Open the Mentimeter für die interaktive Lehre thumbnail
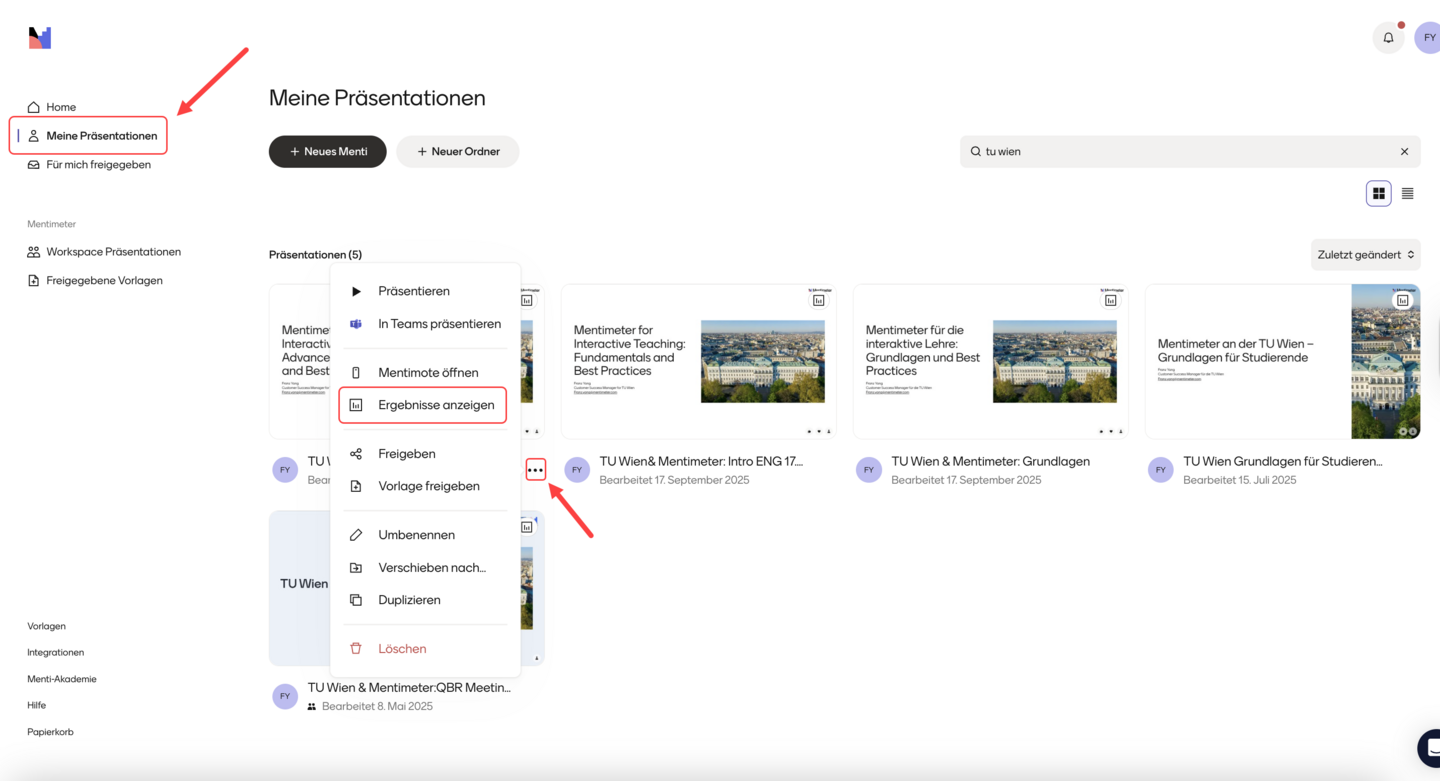Viewport: 1440px width, 781px height. click(990, 361)
